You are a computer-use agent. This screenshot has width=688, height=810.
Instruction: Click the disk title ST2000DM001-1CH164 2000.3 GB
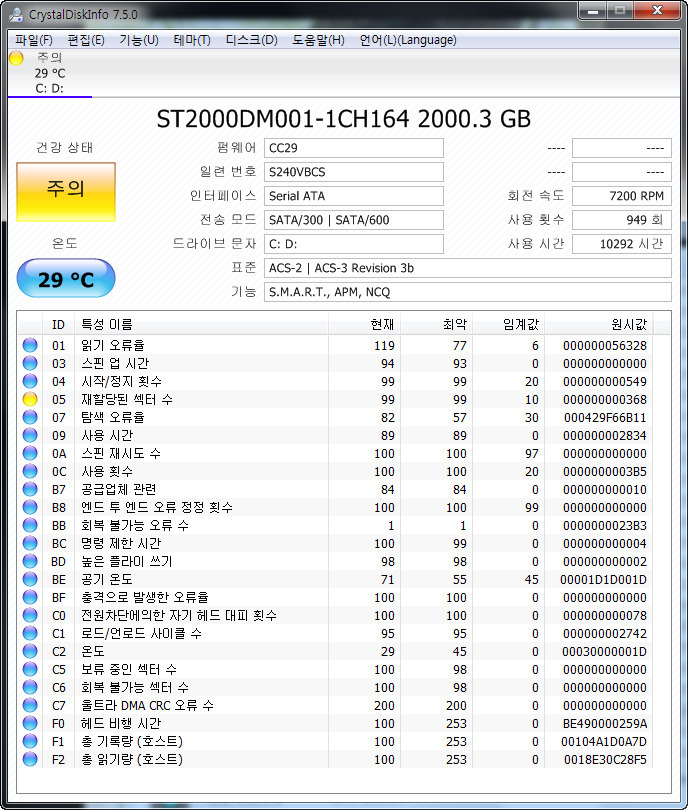[x=343, y=119]
